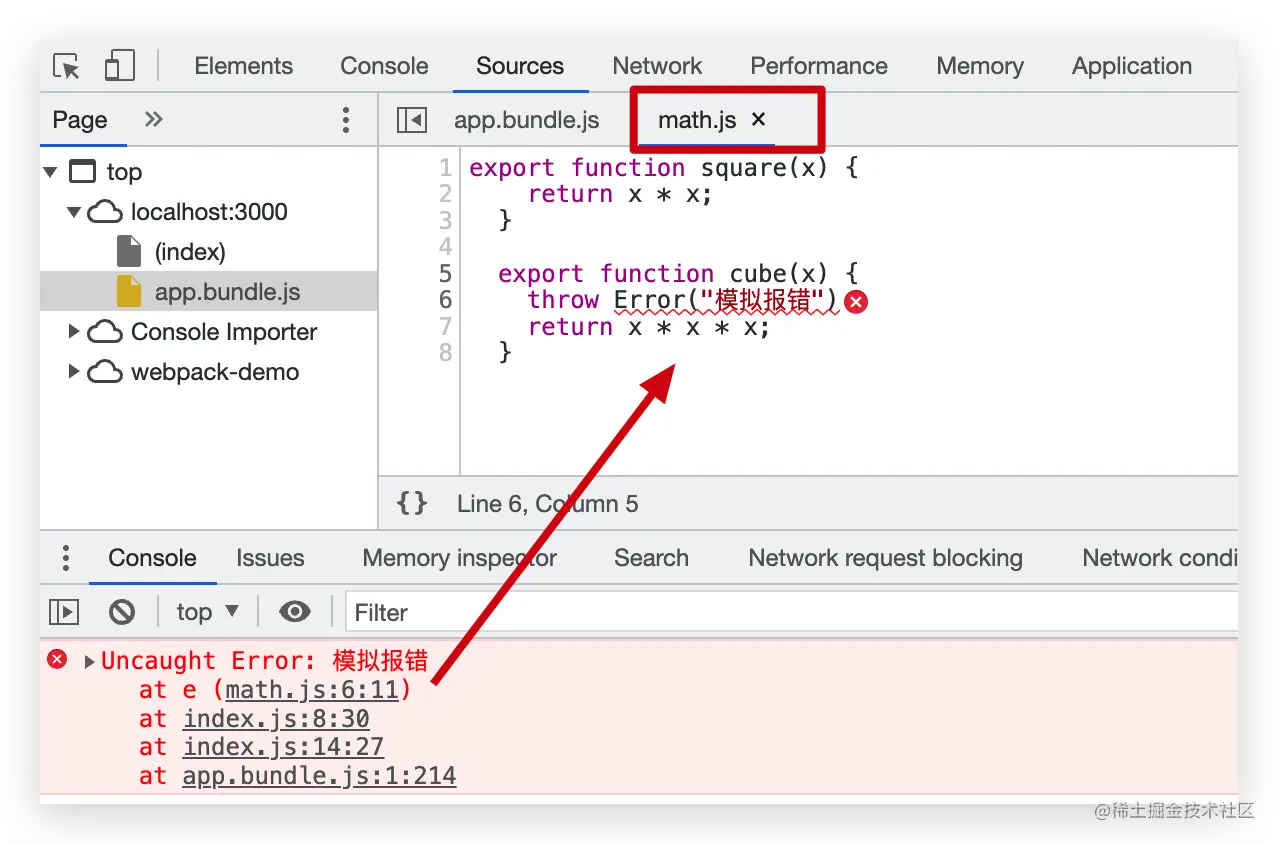Viewport: 1278px width, 844px height.
Task: Follow the index.js:14:27 stack link
Action: pyautogui.click(x=283, y=747)
